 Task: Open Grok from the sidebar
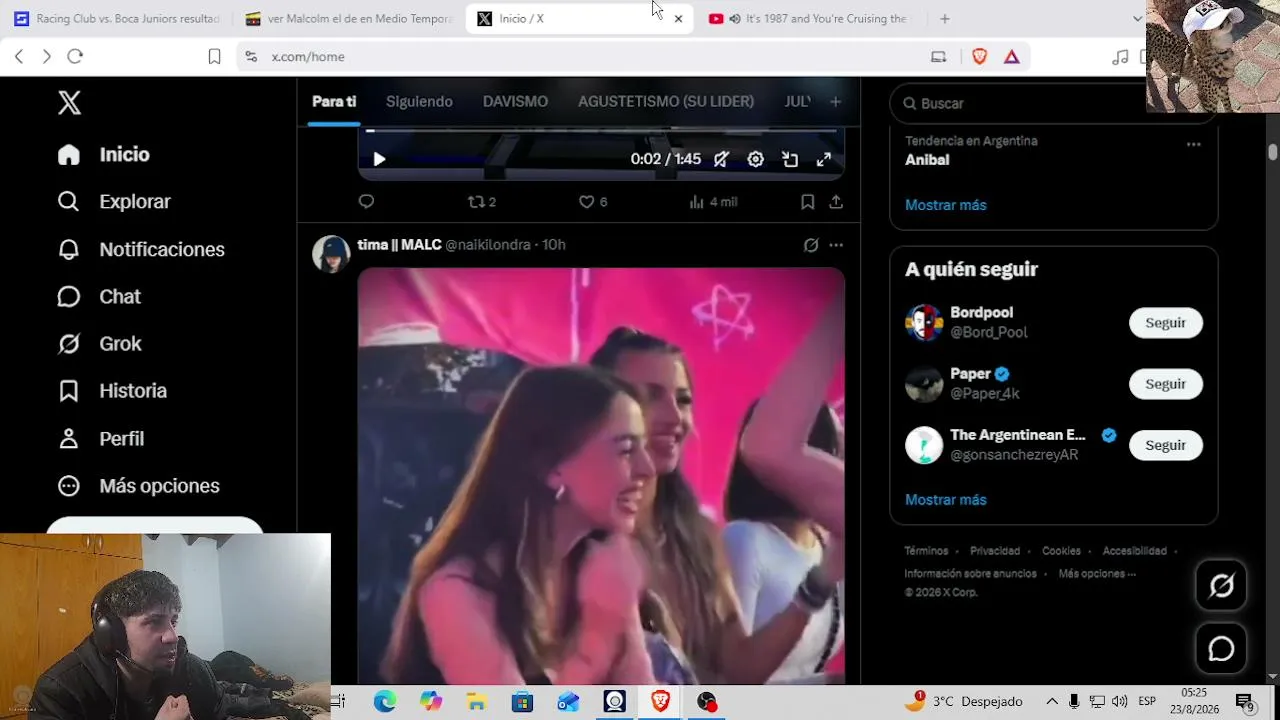point(99,344)
